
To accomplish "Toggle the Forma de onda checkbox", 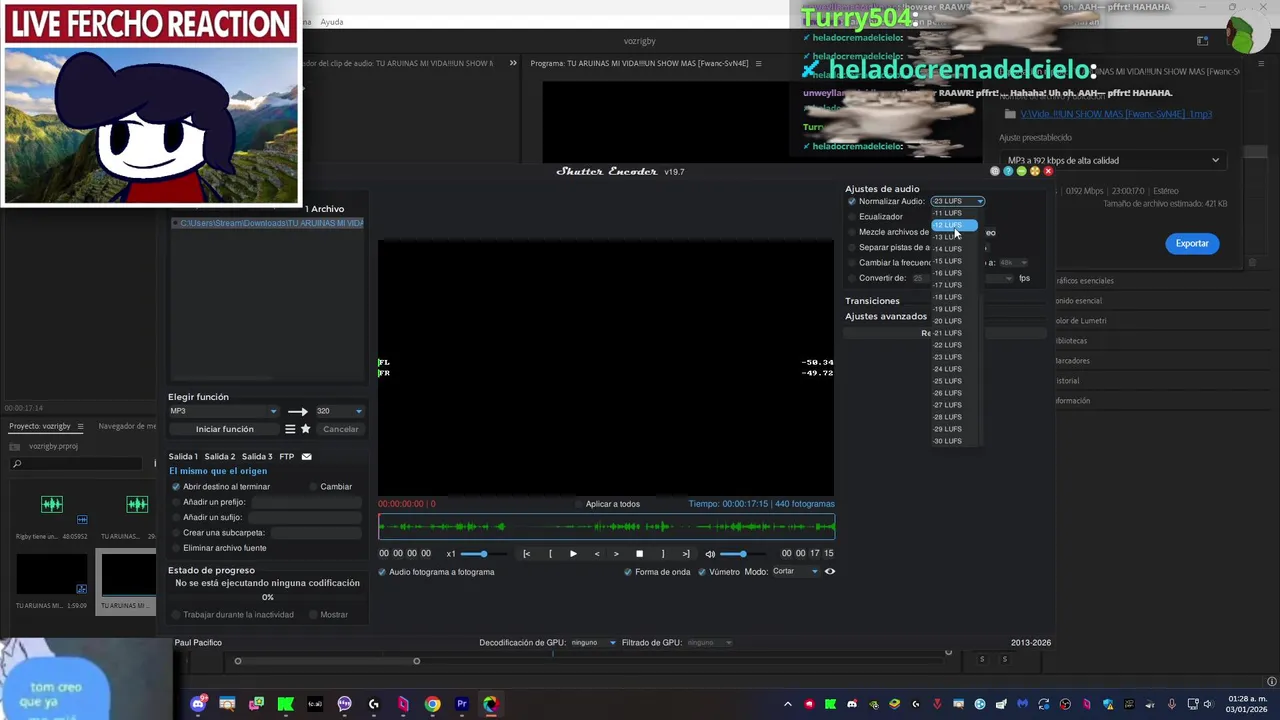I will [628, 572].
